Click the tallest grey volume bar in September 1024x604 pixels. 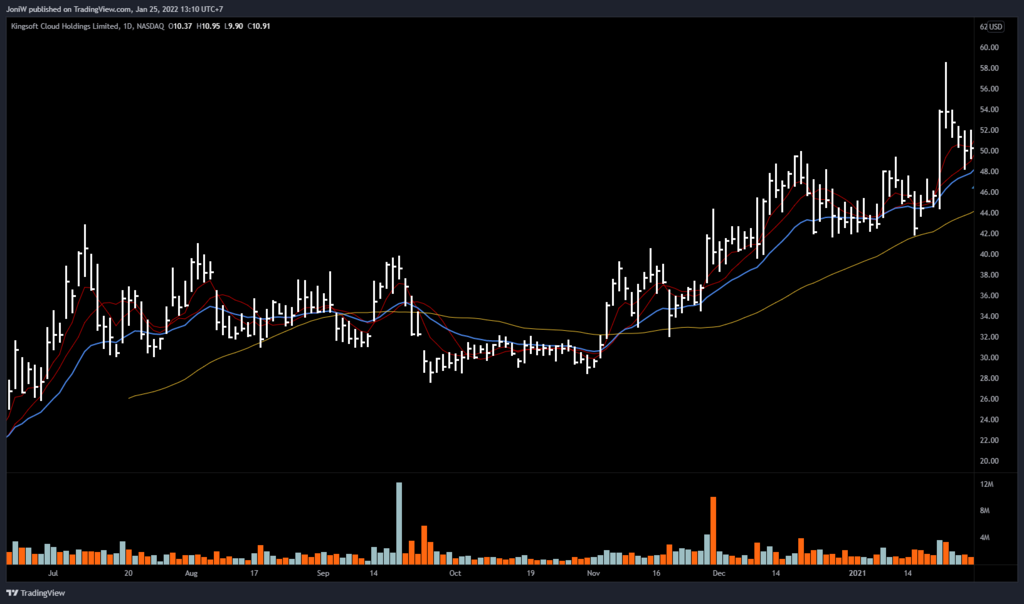click(x=399, y=522)
